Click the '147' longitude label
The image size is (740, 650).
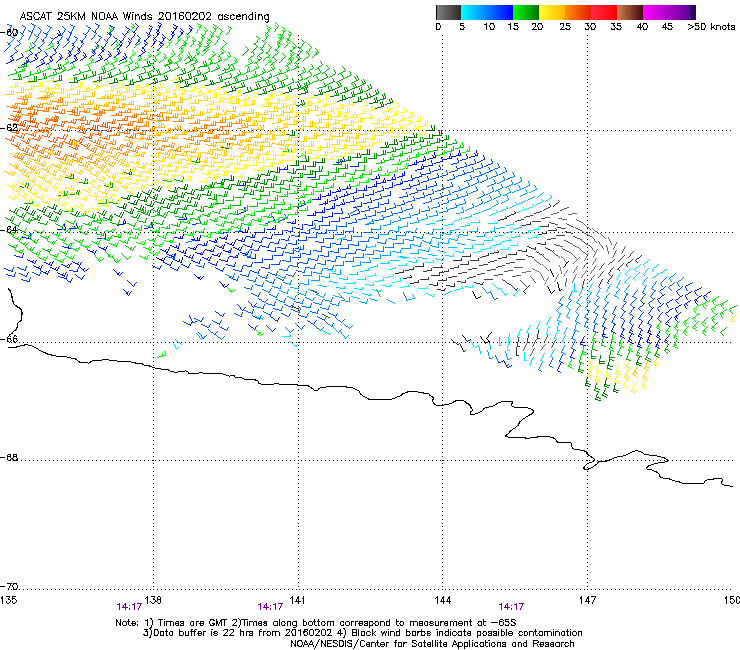(587, 600)
